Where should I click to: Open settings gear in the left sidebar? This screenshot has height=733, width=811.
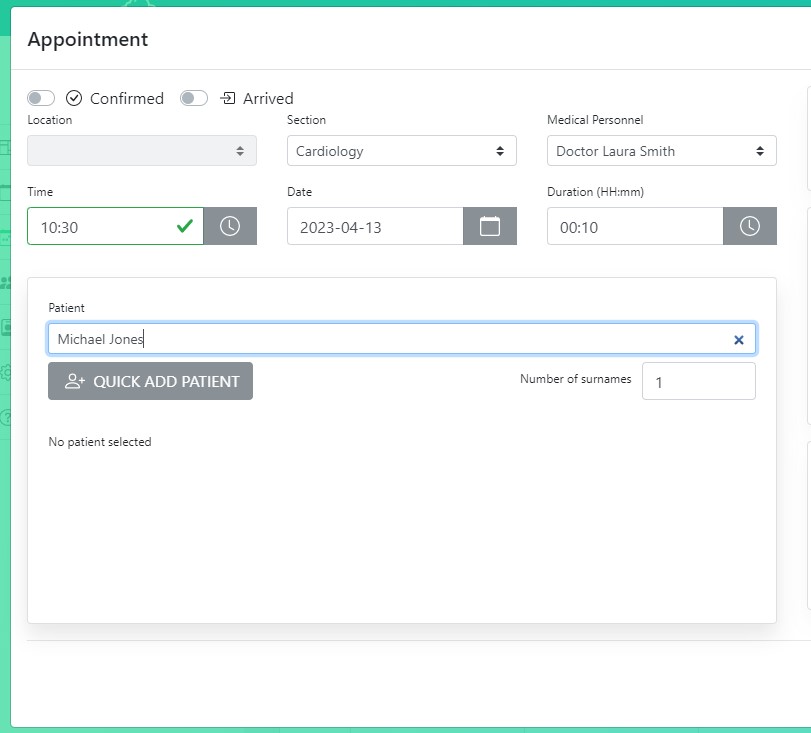click(5, 372)
